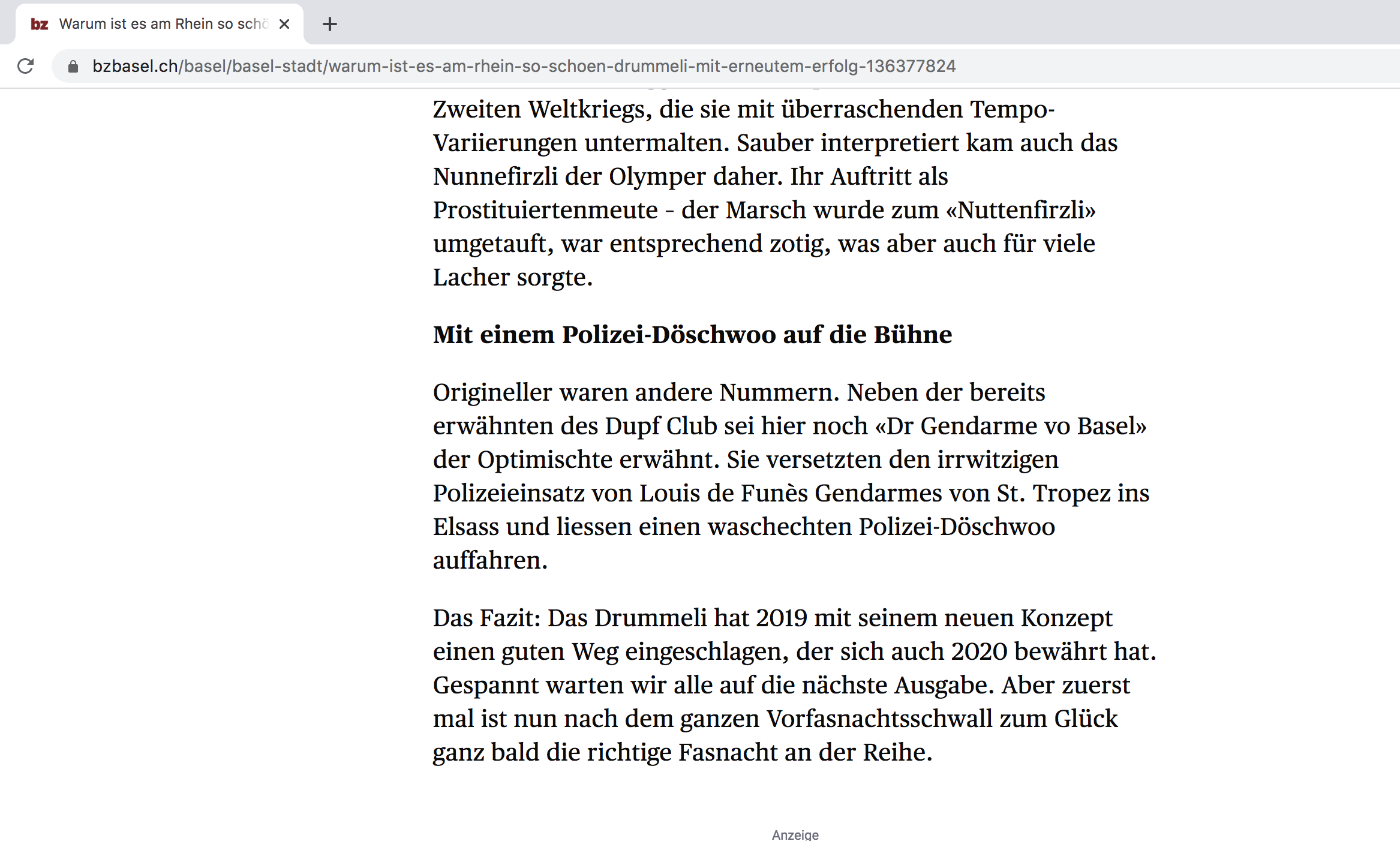
Task: Click the year '2019' in the Fazit paragraph
Action: tap(781, 618)
